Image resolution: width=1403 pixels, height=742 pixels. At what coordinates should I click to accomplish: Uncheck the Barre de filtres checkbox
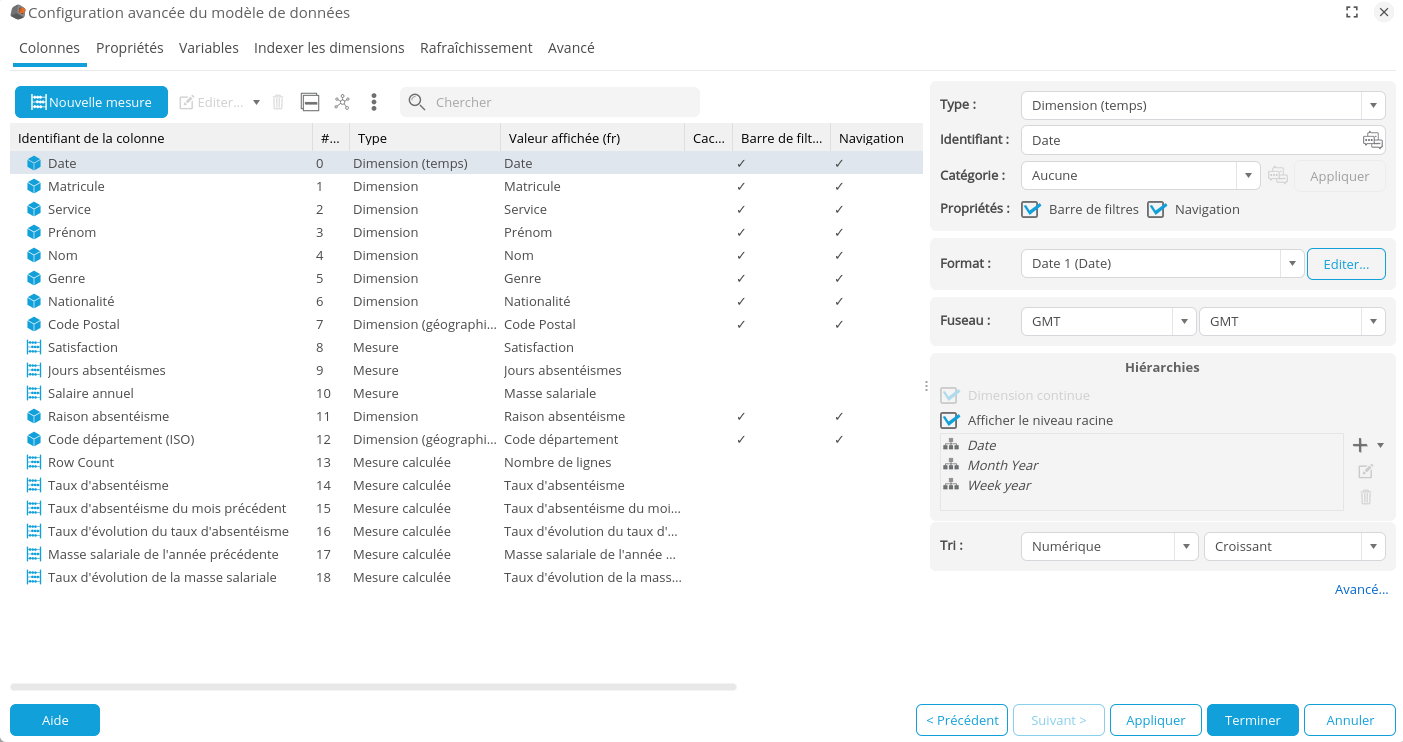[1031, 209]
